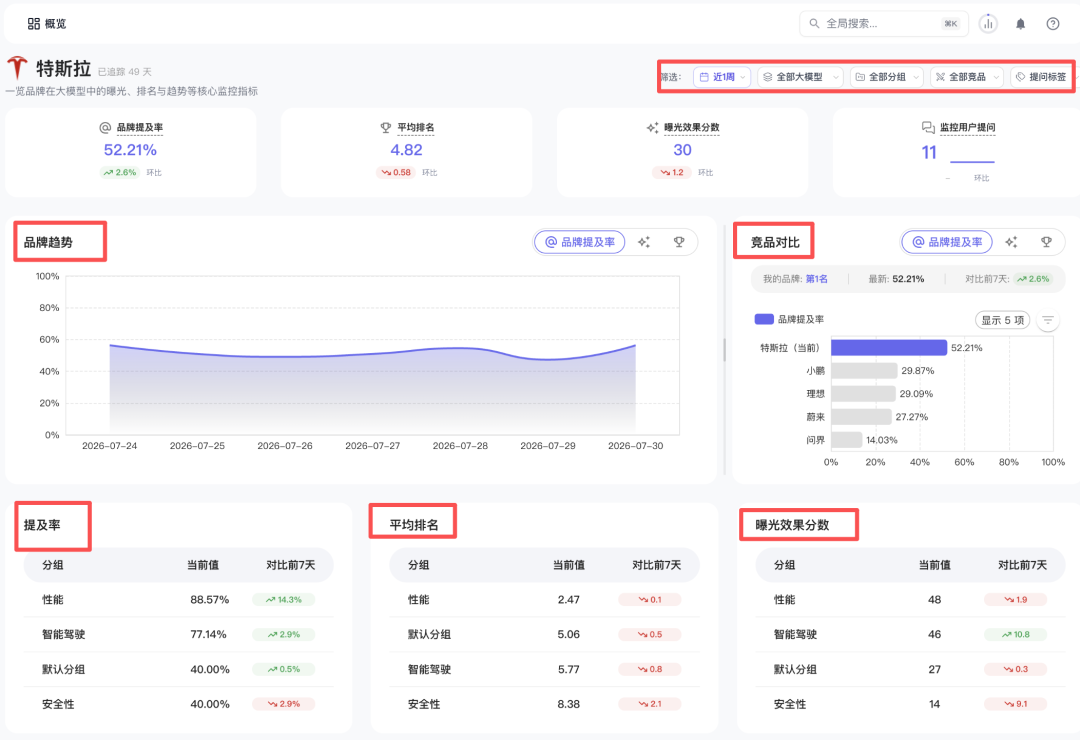Click the @ icon on 品牌提及率 card

(105, 127)
